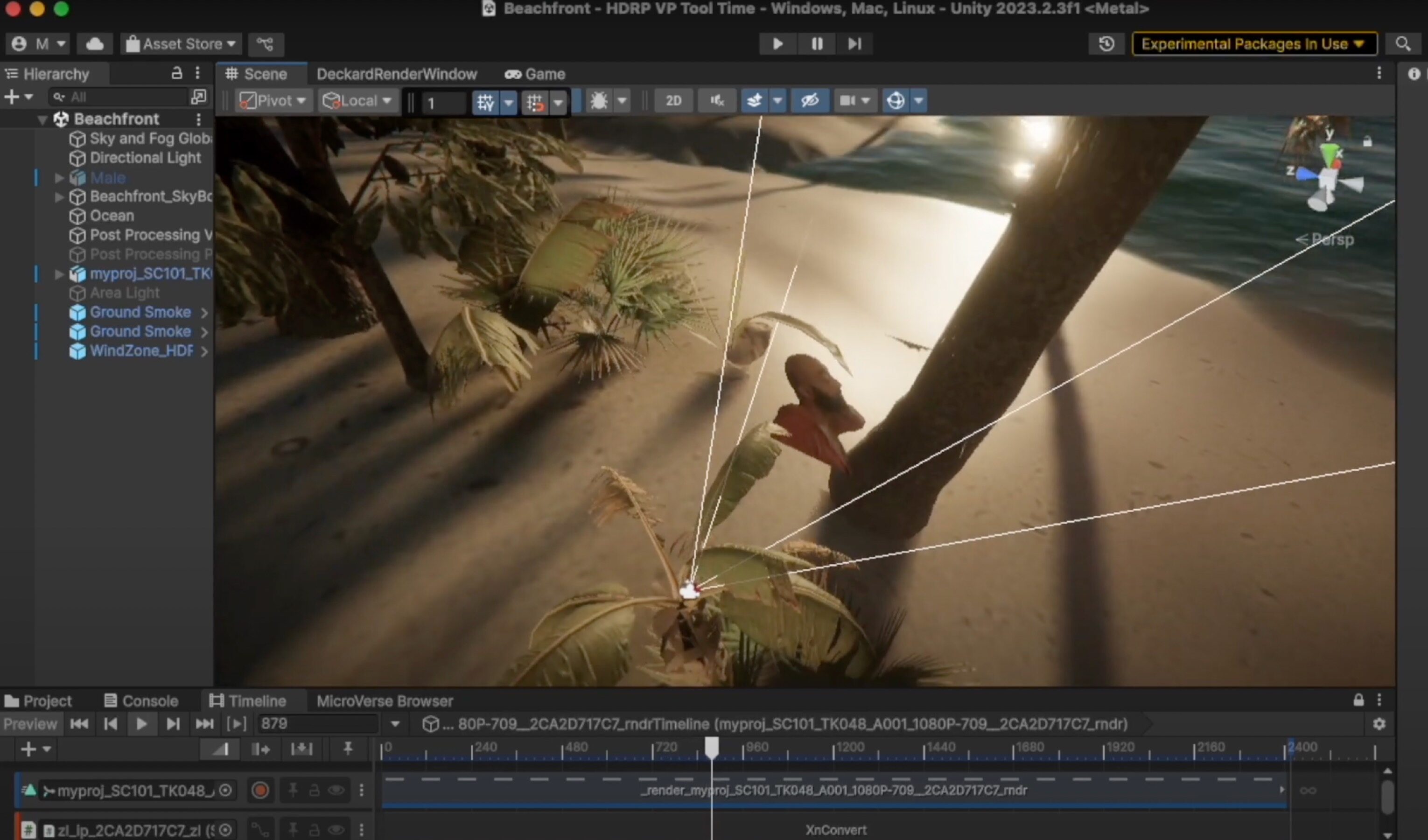Viewport: 1428px width, 840px height.
Task: Click the scene audio mute icon
Action: (717, 101)
